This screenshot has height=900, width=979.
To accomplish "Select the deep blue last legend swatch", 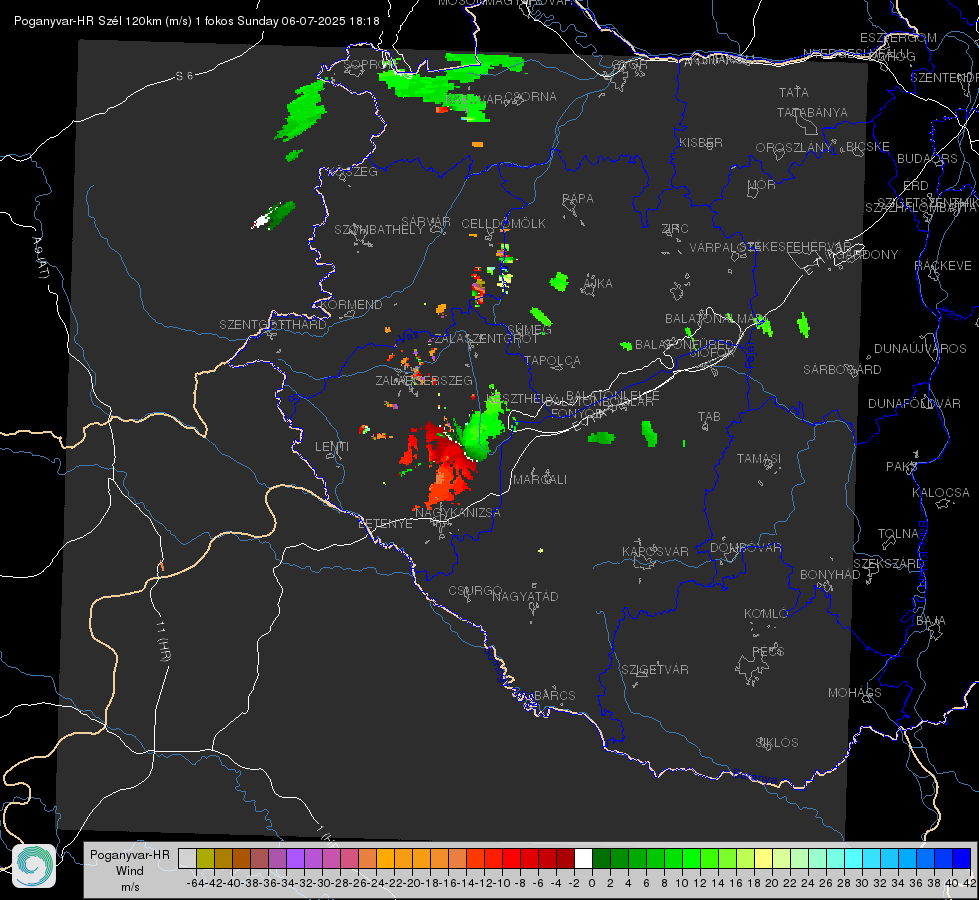I will (962, 858).
